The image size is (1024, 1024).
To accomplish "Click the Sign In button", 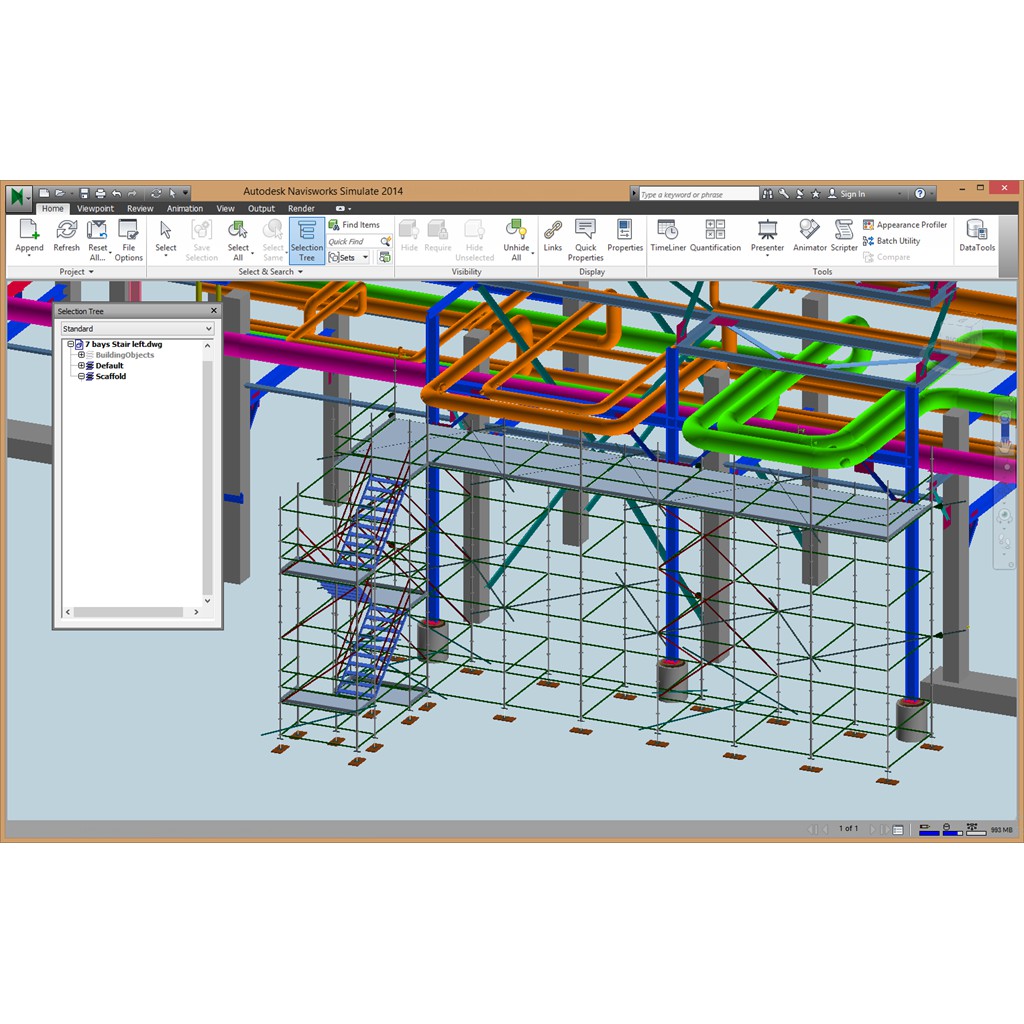I will pos(846,194).
